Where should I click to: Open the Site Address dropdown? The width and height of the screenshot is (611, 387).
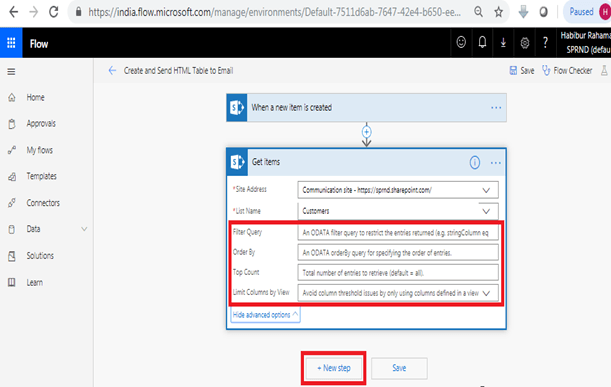click(486, 190)
